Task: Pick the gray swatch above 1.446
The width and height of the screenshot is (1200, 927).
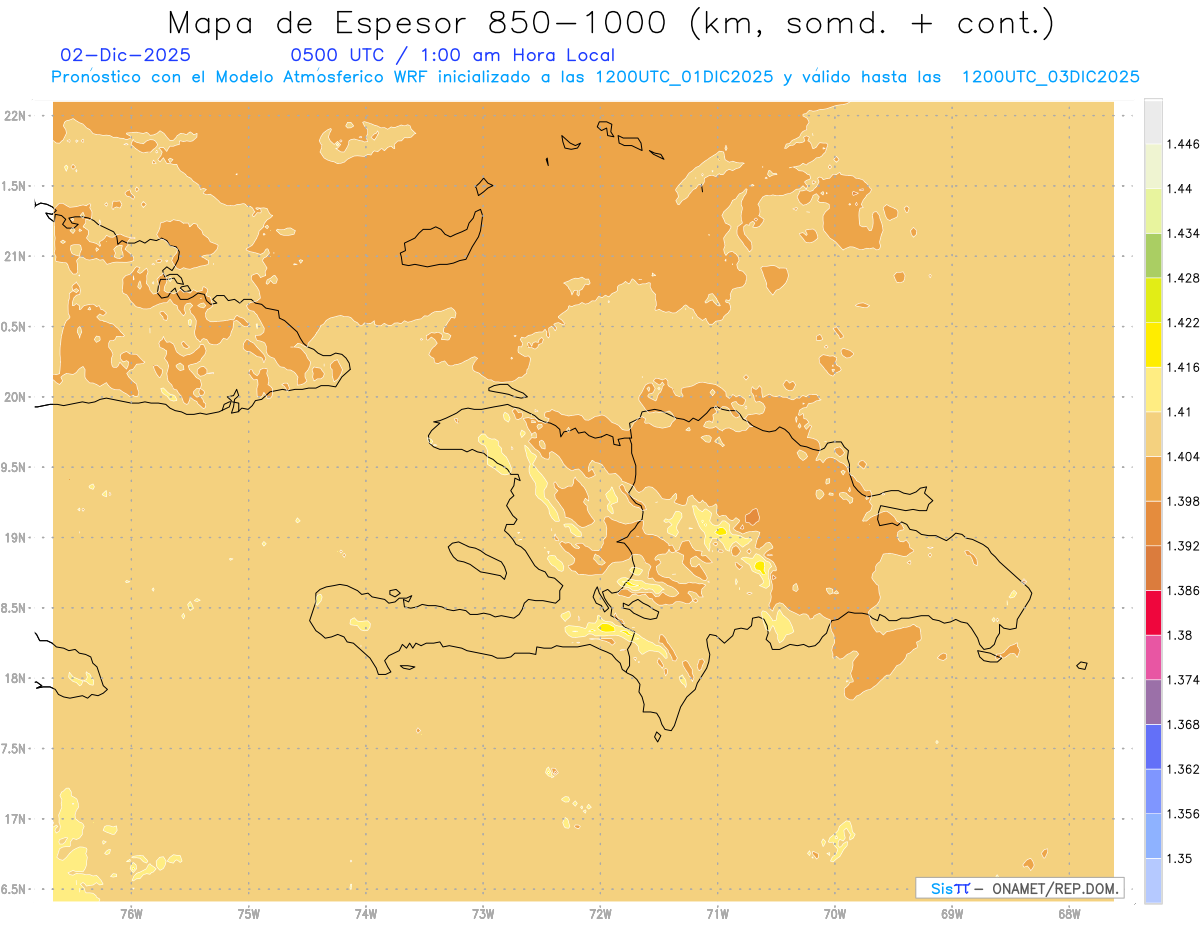Action: click(x=1153, y=121)
